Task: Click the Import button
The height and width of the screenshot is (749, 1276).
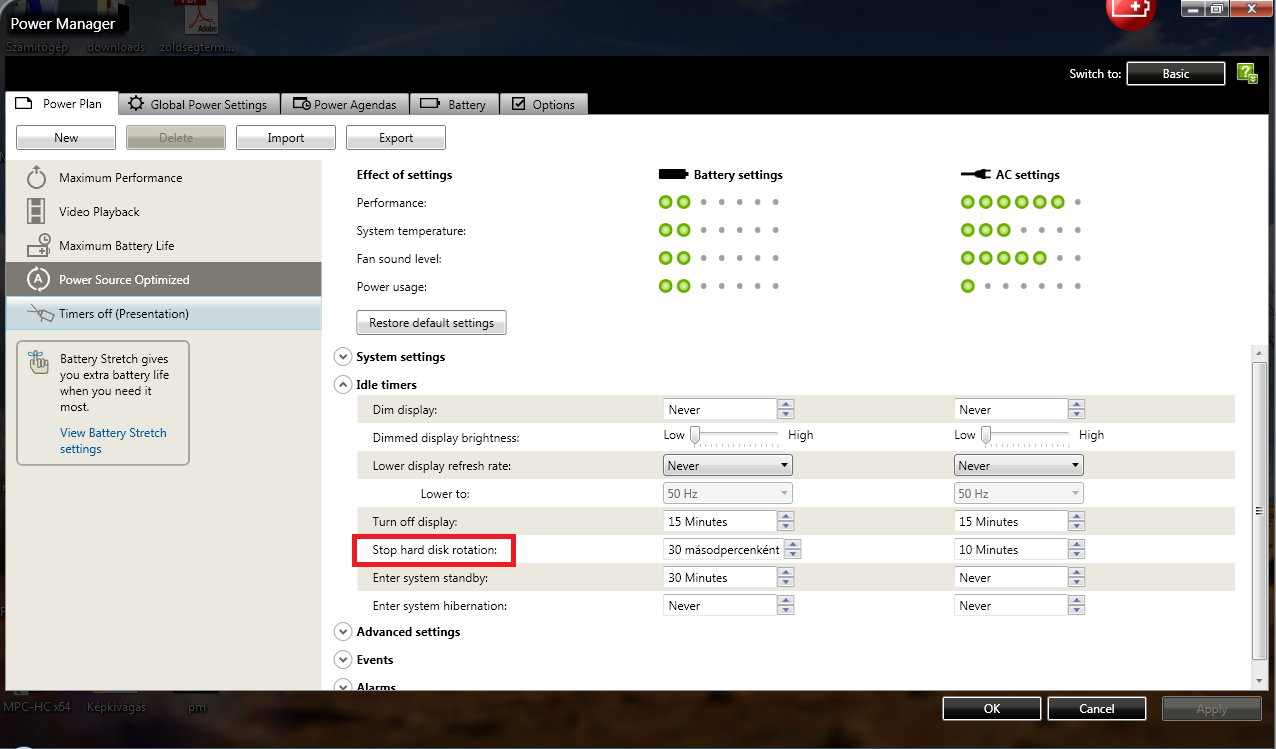Action: 286,138
